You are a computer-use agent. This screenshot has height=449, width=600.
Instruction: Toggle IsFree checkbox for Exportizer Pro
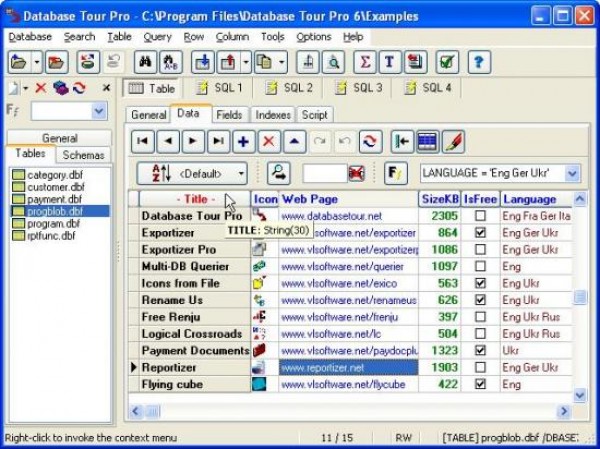[x=480, y=250]
